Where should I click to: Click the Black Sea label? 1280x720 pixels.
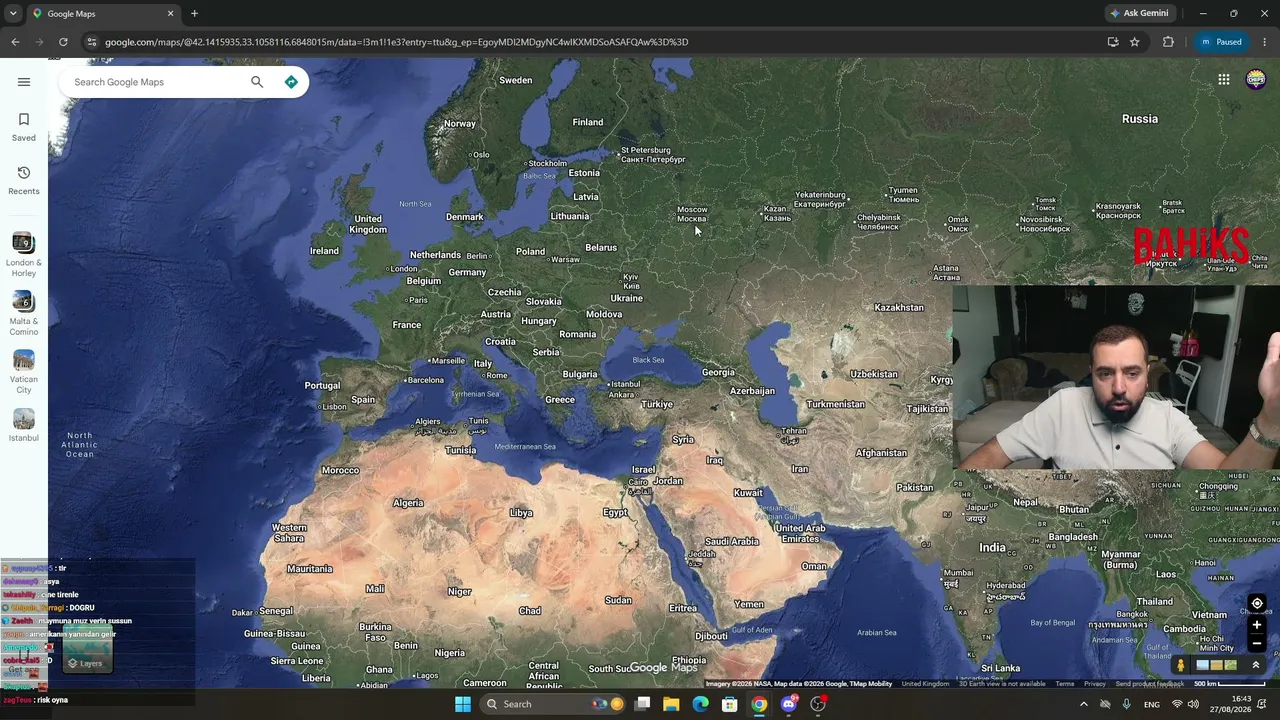coord(648,360)
